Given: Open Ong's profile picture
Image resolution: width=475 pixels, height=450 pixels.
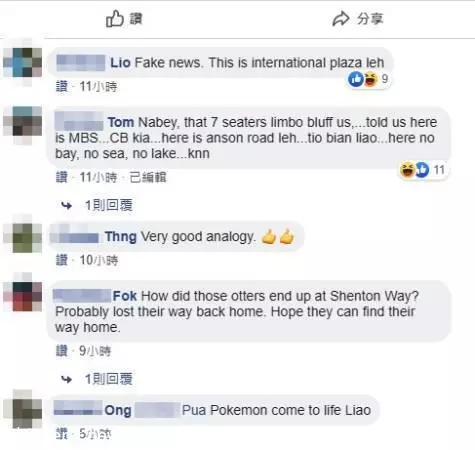Looking at the screenshot, I should [x=23, y=409].
